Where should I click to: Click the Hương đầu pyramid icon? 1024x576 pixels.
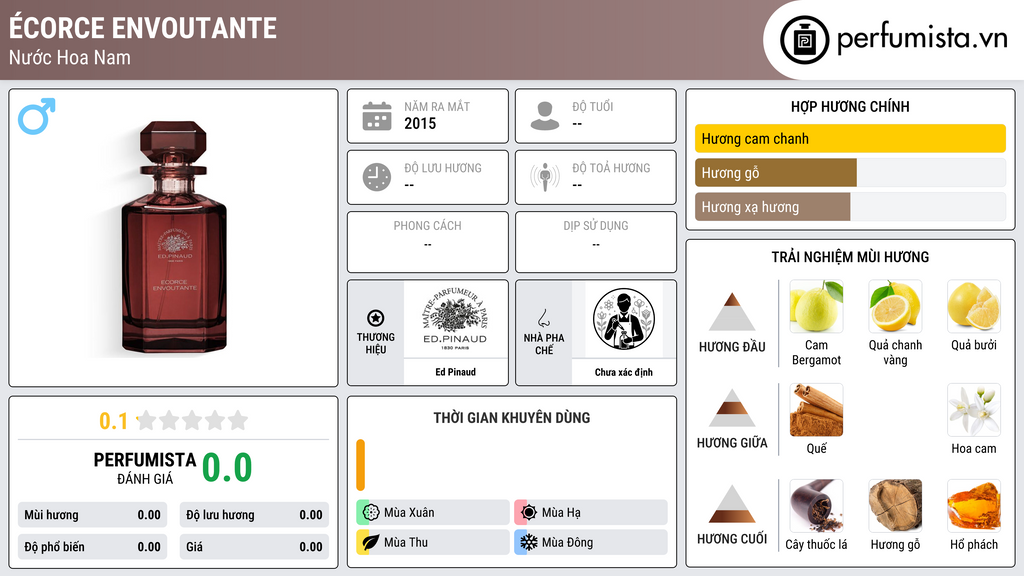coord(732,312)
